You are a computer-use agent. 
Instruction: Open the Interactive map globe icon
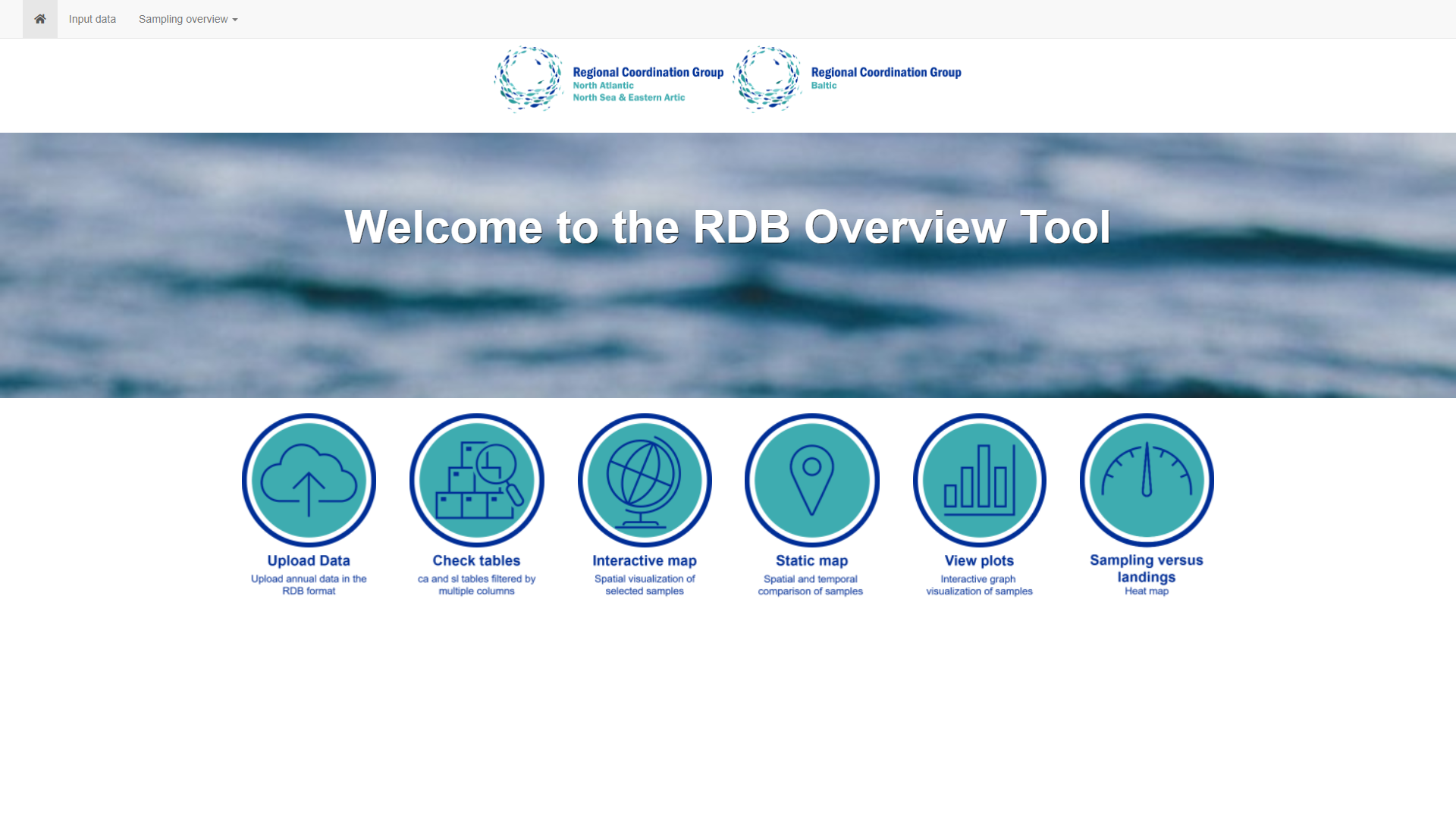pos(645,480)
